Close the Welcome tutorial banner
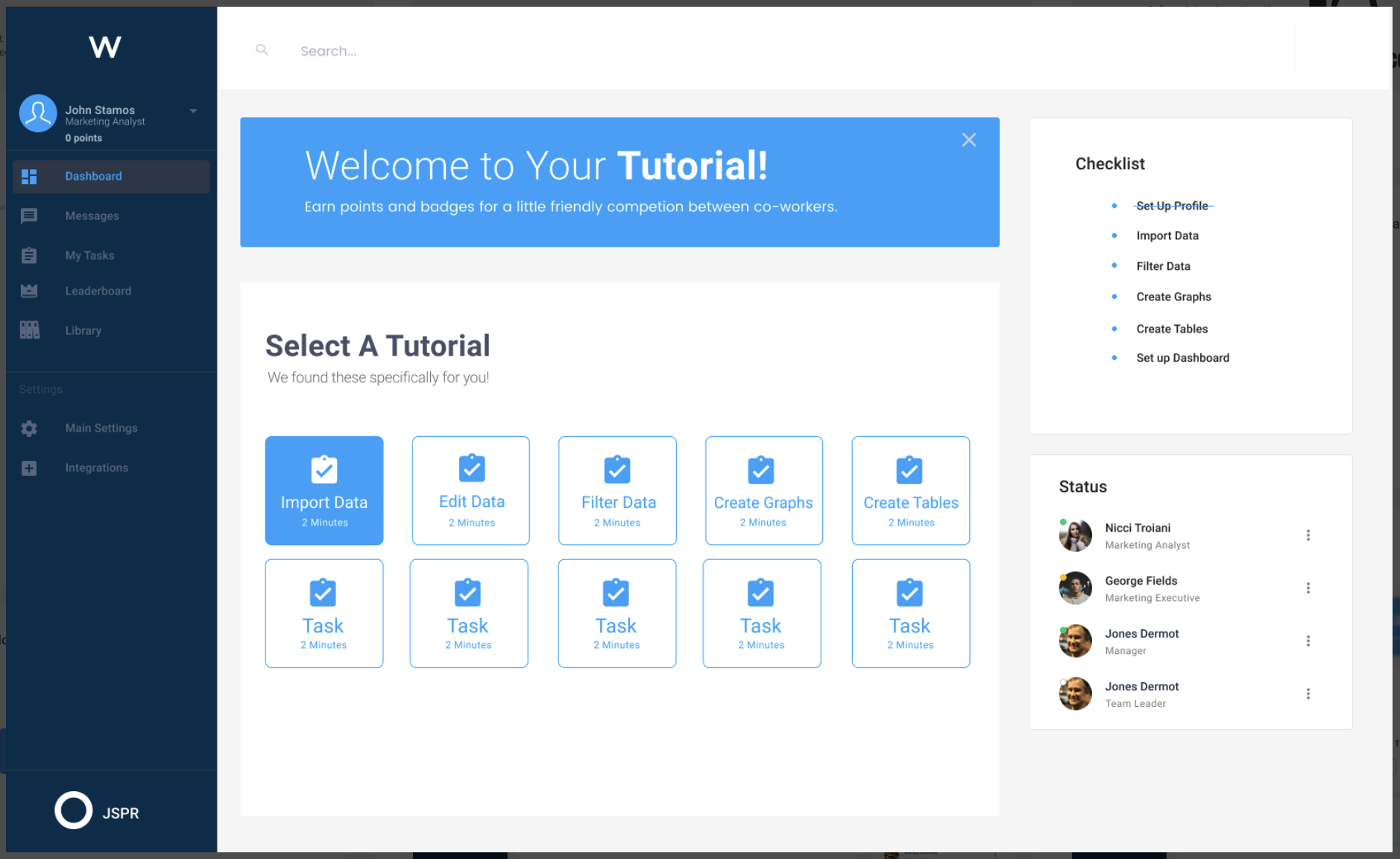This screenshot has width=1400, height=859. click(x=968, y=139)
